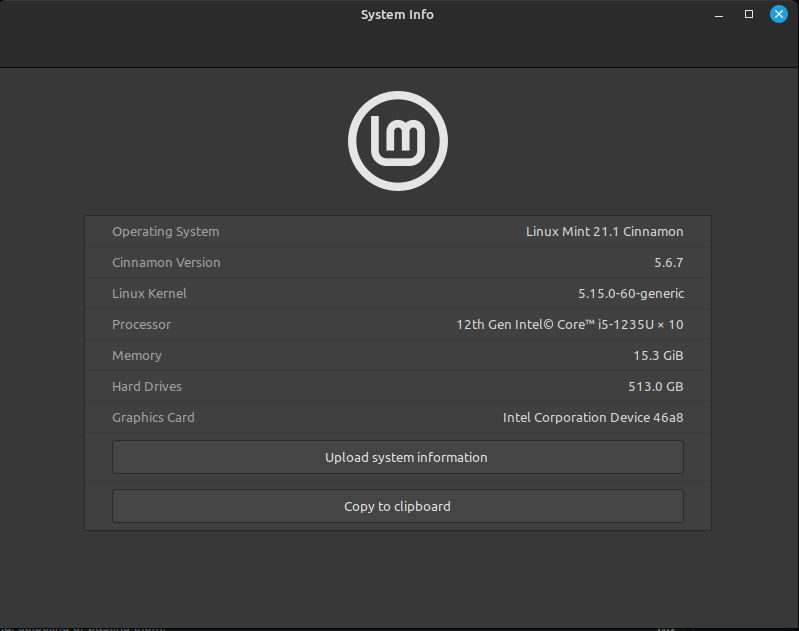Maximize the System Info window
Screen dimensions: 799x631
749,14
